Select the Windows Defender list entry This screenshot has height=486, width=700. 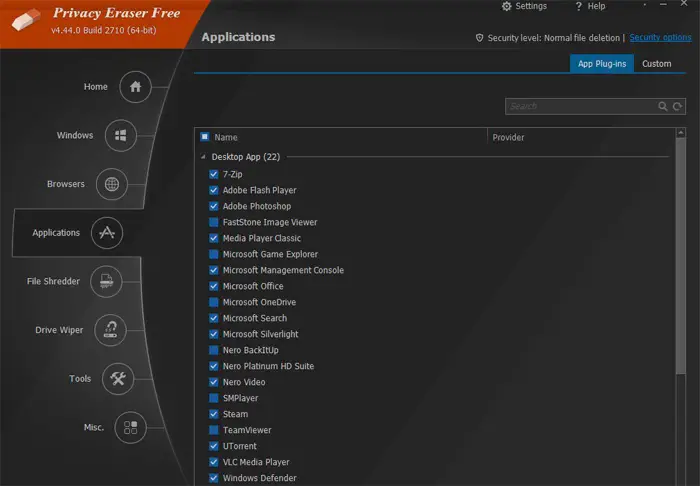(259, 478)
